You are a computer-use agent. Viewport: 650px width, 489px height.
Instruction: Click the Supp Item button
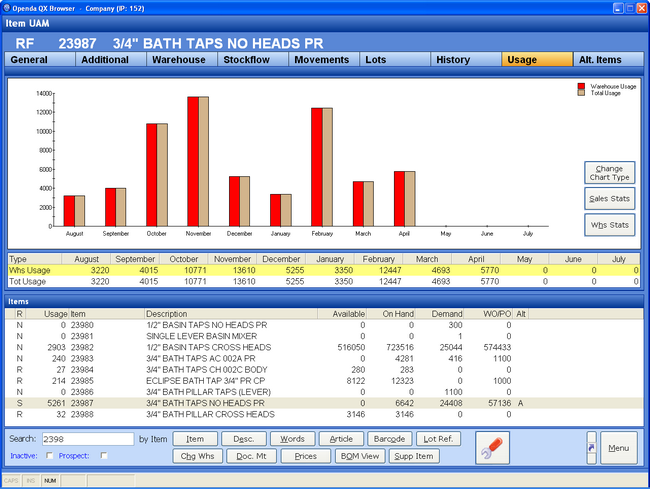[x=414, y=456]
